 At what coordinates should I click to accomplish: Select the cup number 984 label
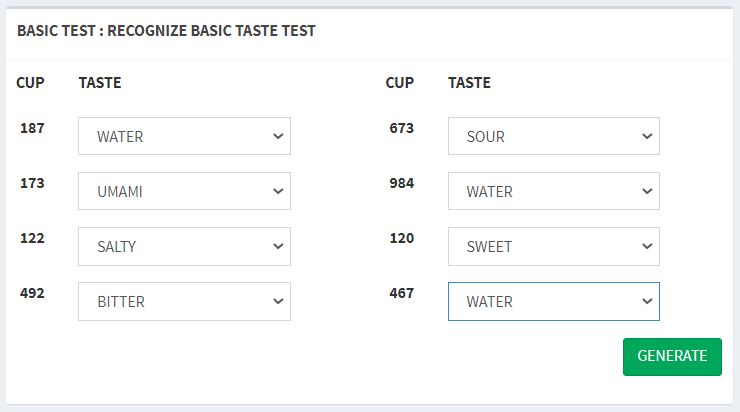(x=400, y=183)
